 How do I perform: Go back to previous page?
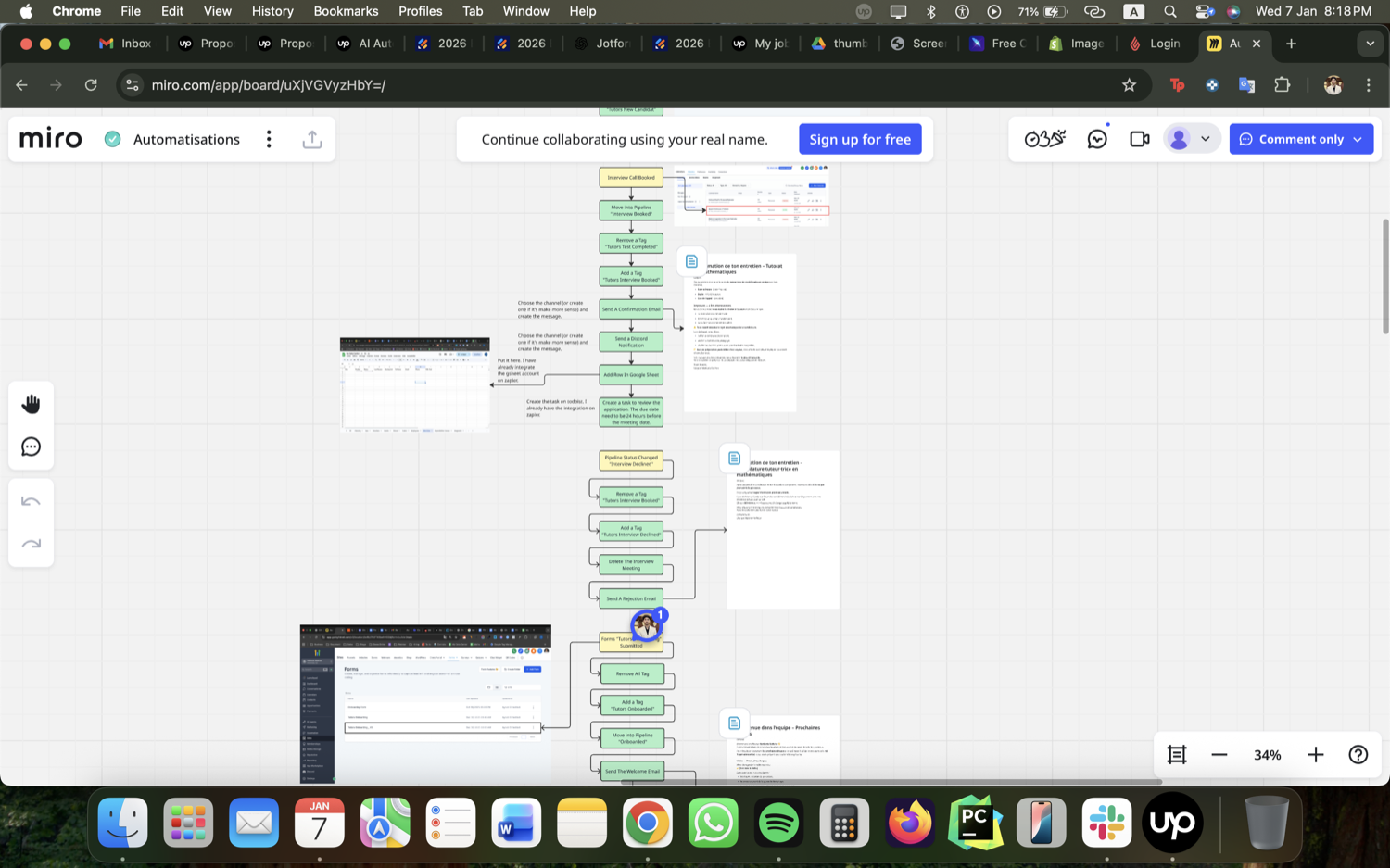(22, 85)
